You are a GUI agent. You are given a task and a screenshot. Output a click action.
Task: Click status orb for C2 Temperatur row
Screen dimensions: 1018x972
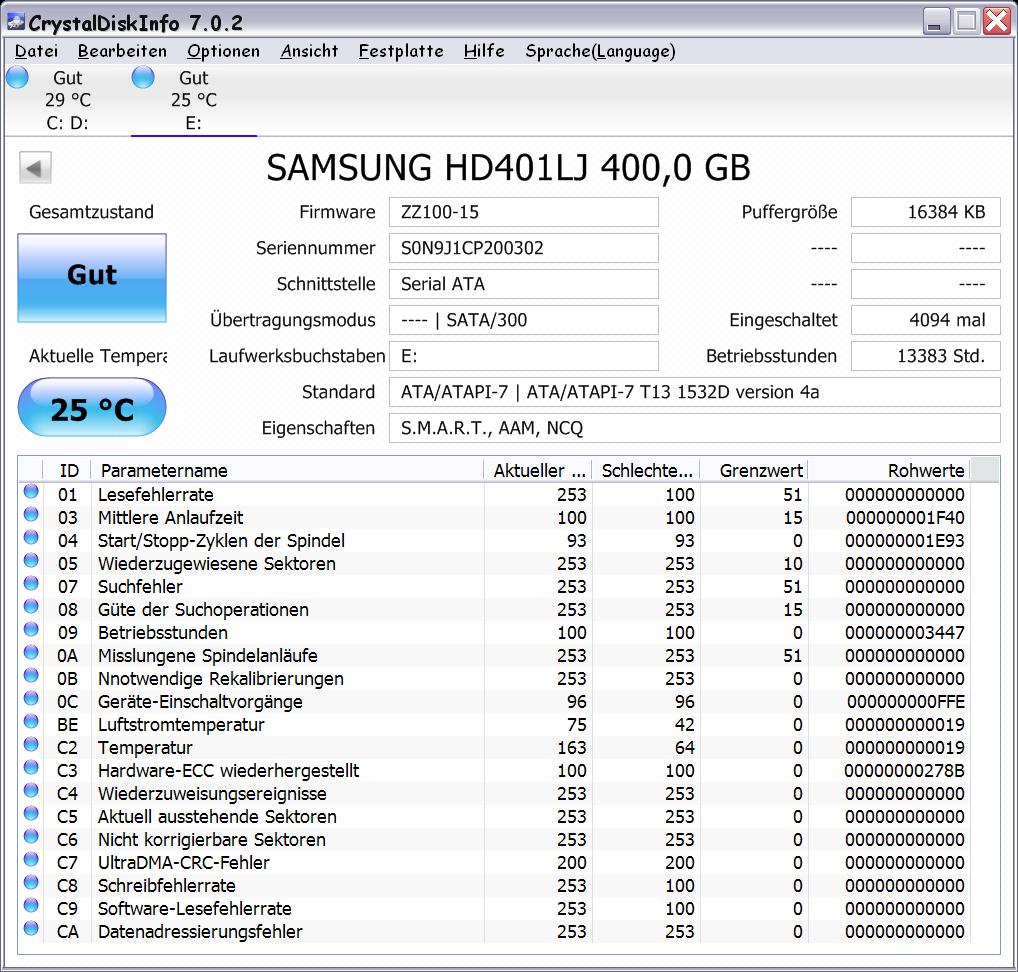[x=31, y=745]
